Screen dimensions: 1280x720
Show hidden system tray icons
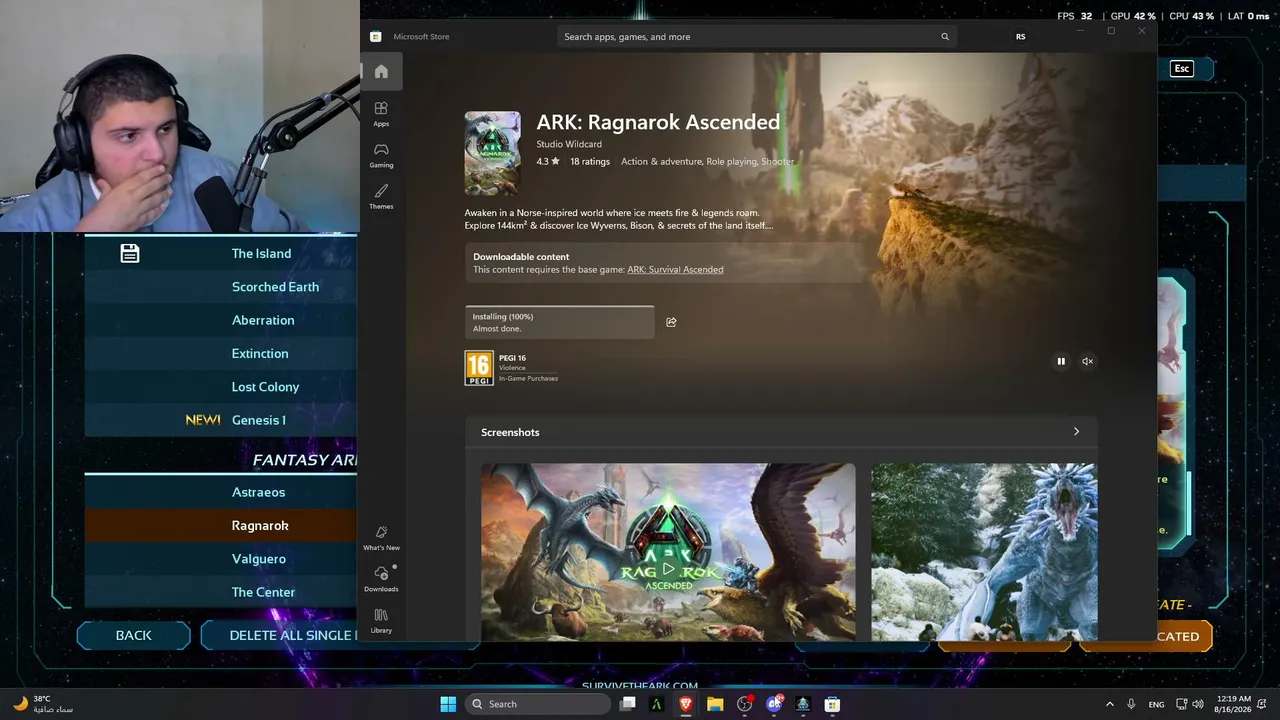tap(1109, 704)
